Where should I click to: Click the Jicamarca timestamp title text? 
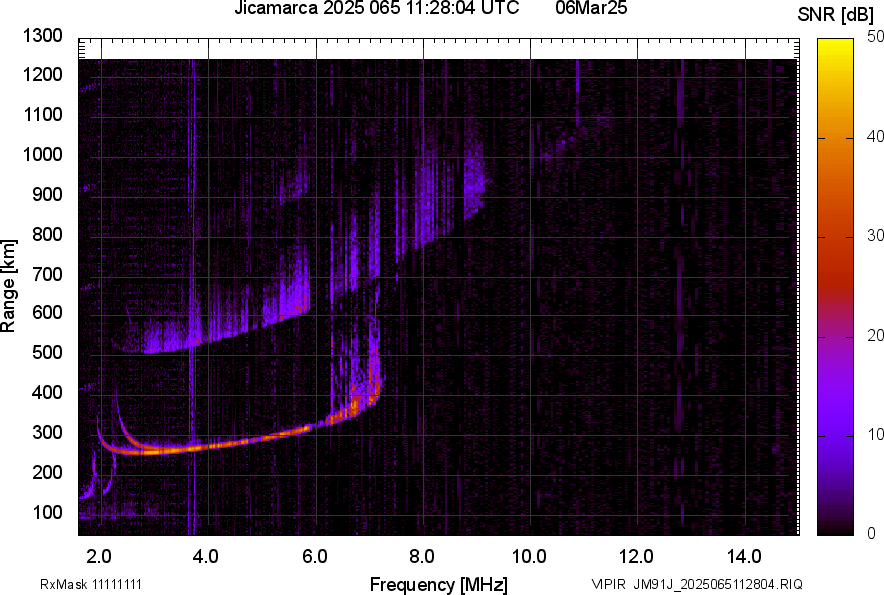tap(376, 9)
